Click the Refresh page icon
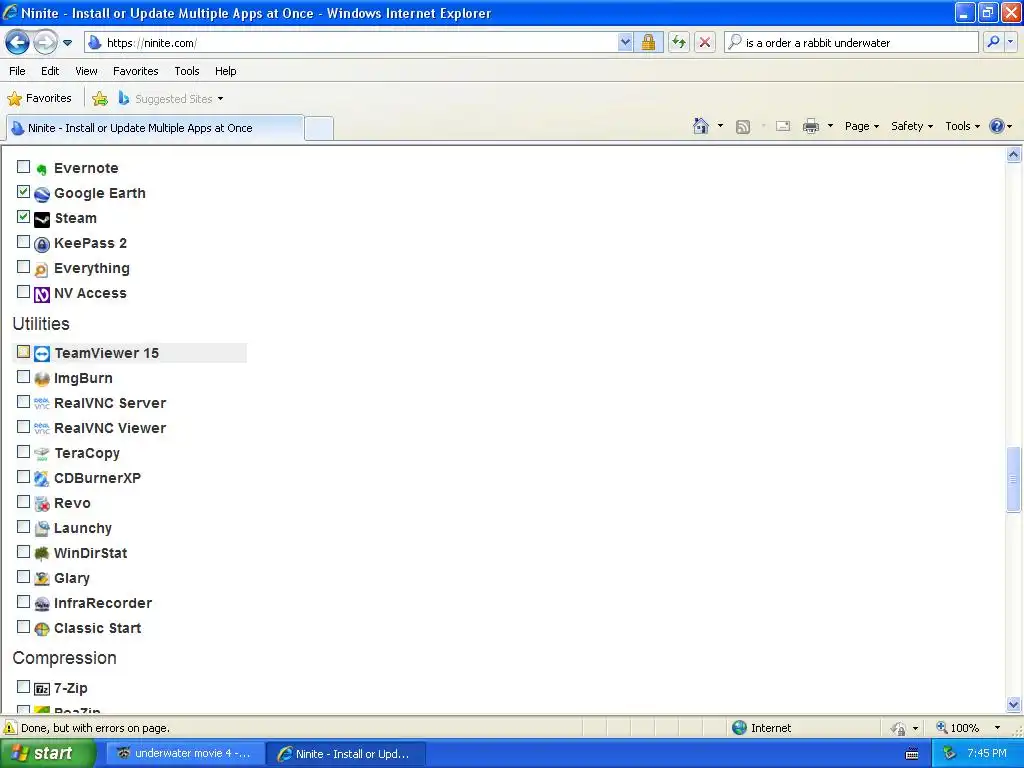 click(x=679, y=42)
